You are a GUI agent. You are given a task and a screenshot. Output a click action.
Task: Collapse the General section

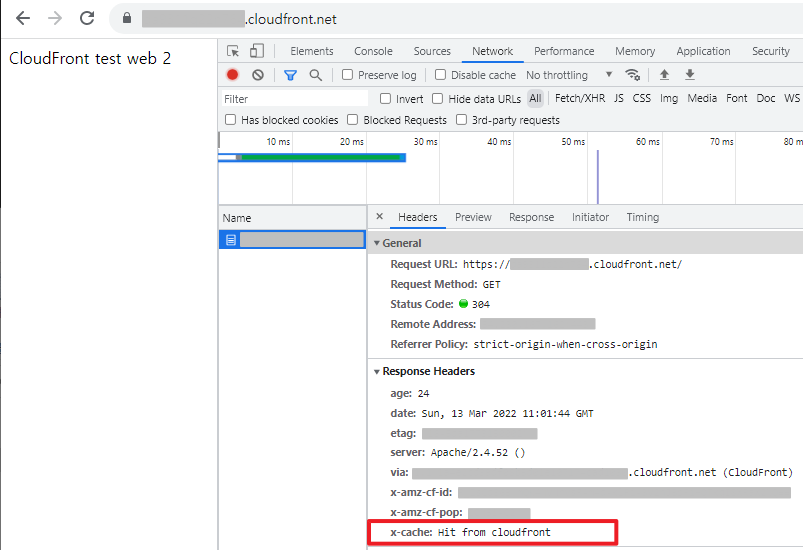coord(377,243)
